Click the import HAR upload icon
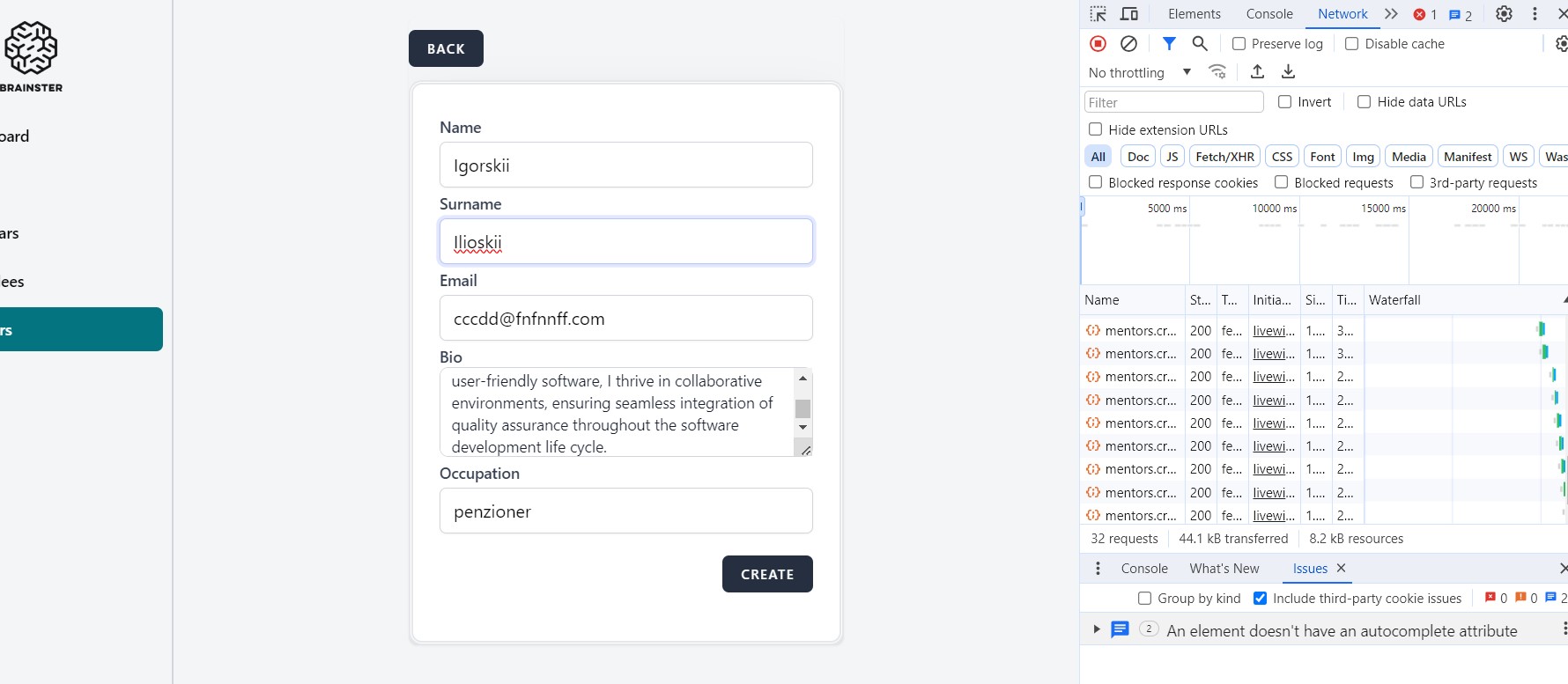The image size is (1568, 684). 1258,72
